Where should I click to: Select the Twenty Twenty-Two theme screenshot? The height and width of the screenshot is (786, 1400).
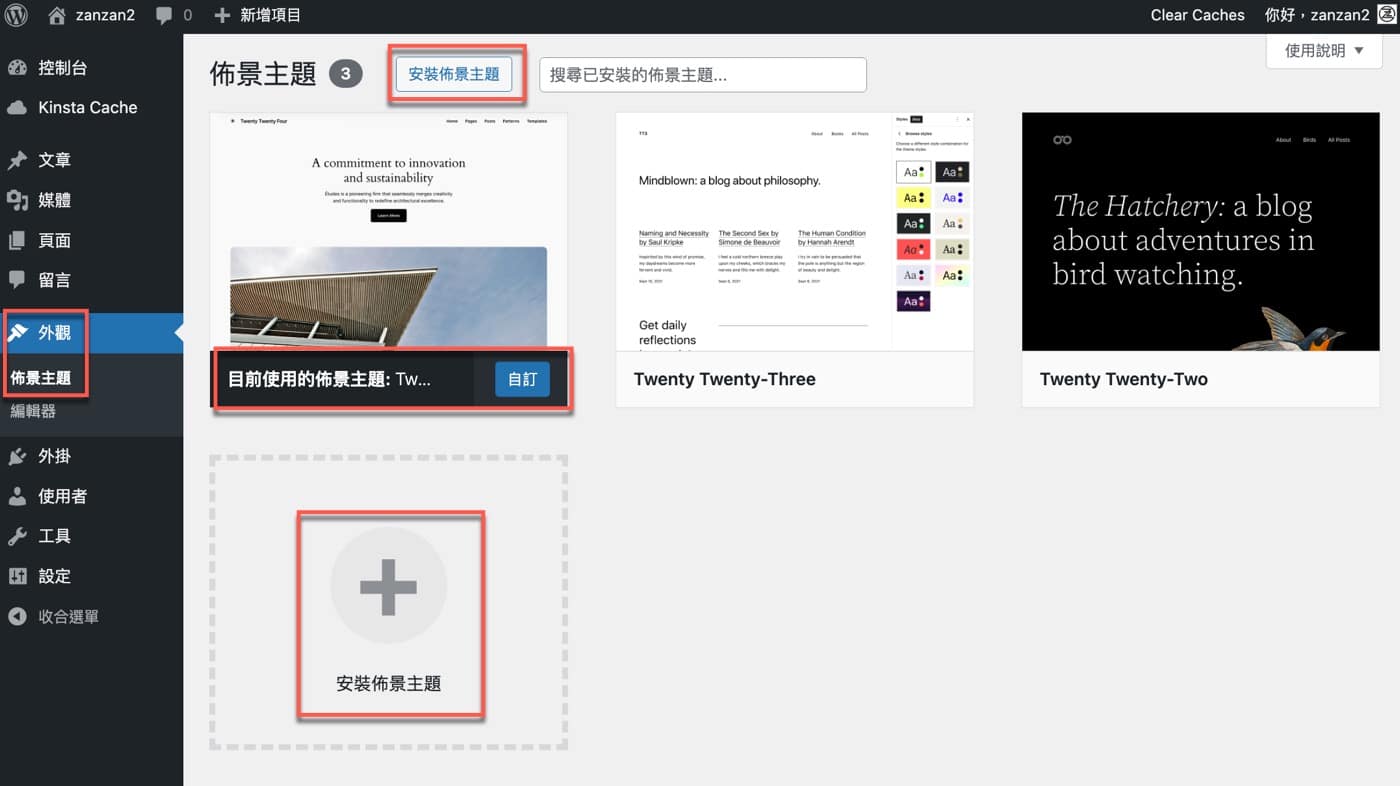tap(1201, 231)
